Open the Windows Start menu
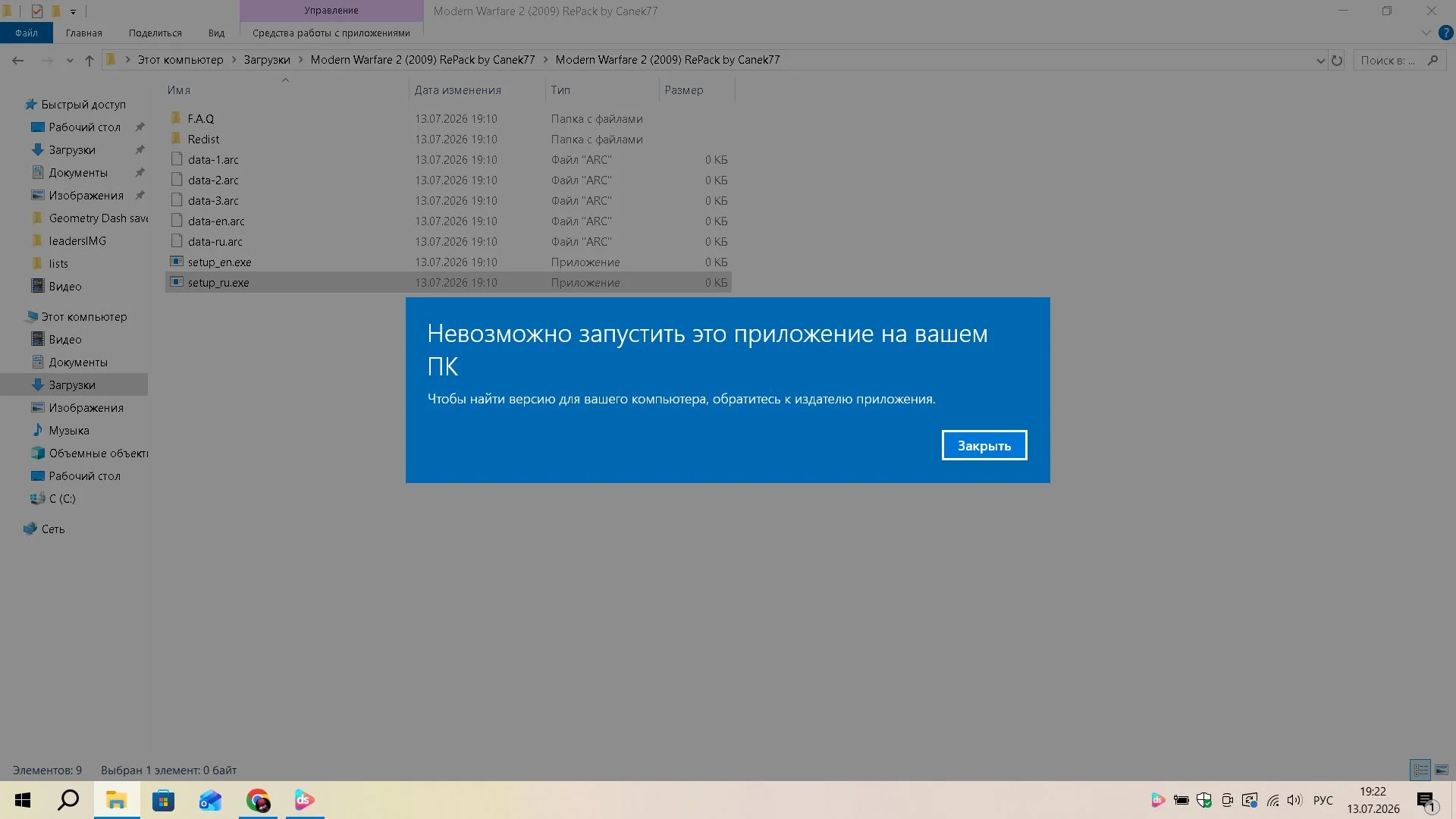1456x819 pixels. click(23, 800)
